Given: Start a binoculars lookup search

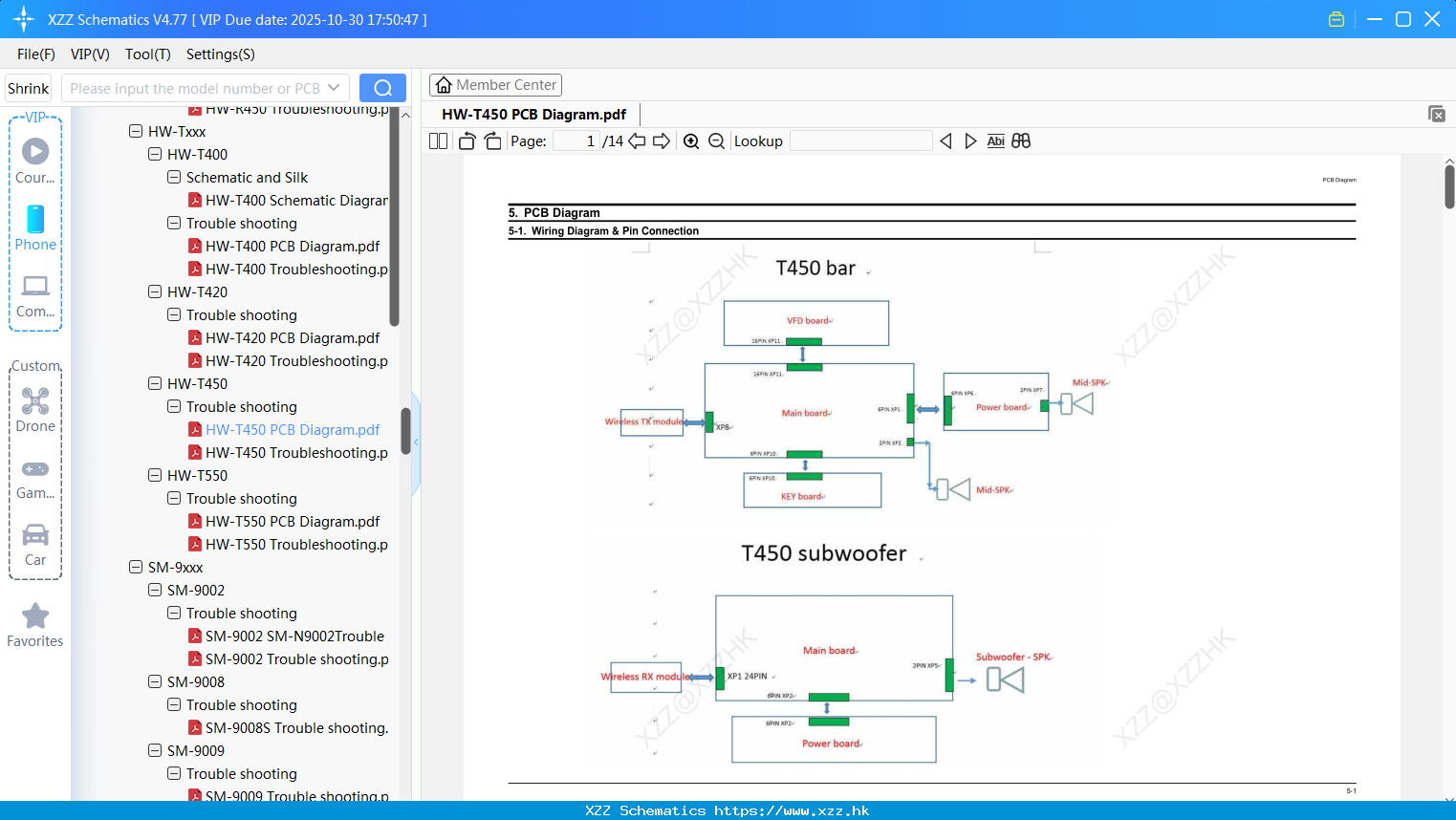Looking at the screenshot, I should pos(1020,140).
